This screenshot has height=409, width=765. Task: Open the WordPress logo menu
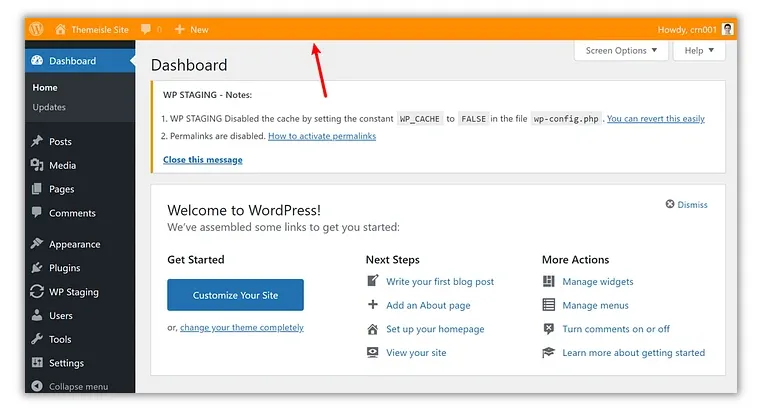tap(36, 29)
